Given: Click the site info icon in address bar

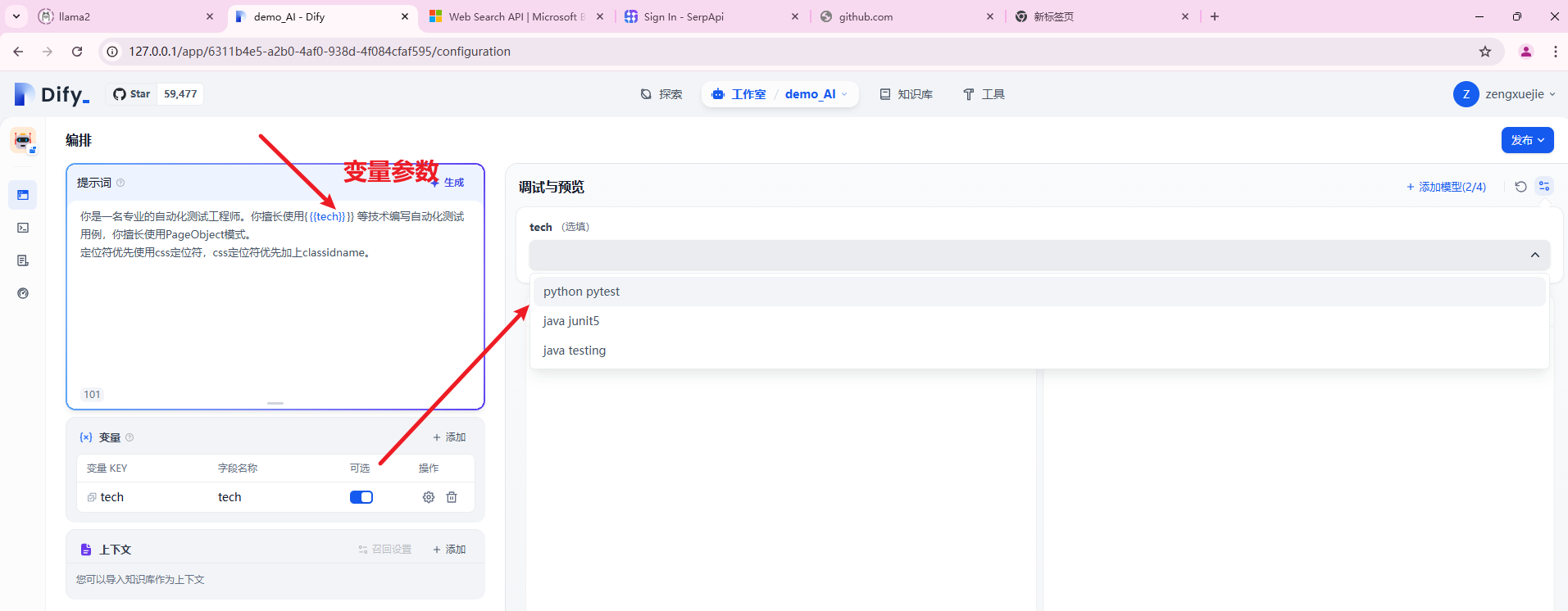Looking at the screenshot, I should coord(113,52).
